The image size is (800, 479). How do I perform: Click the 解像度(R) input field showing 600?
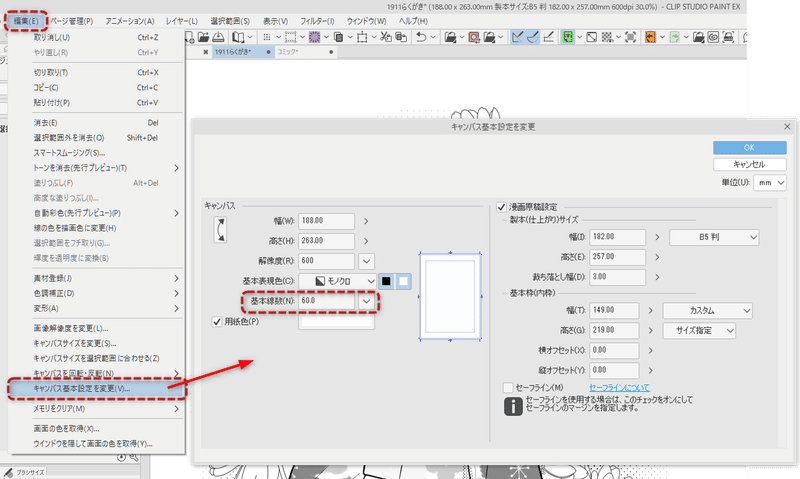pyautogui.click(x=327, y=261)
